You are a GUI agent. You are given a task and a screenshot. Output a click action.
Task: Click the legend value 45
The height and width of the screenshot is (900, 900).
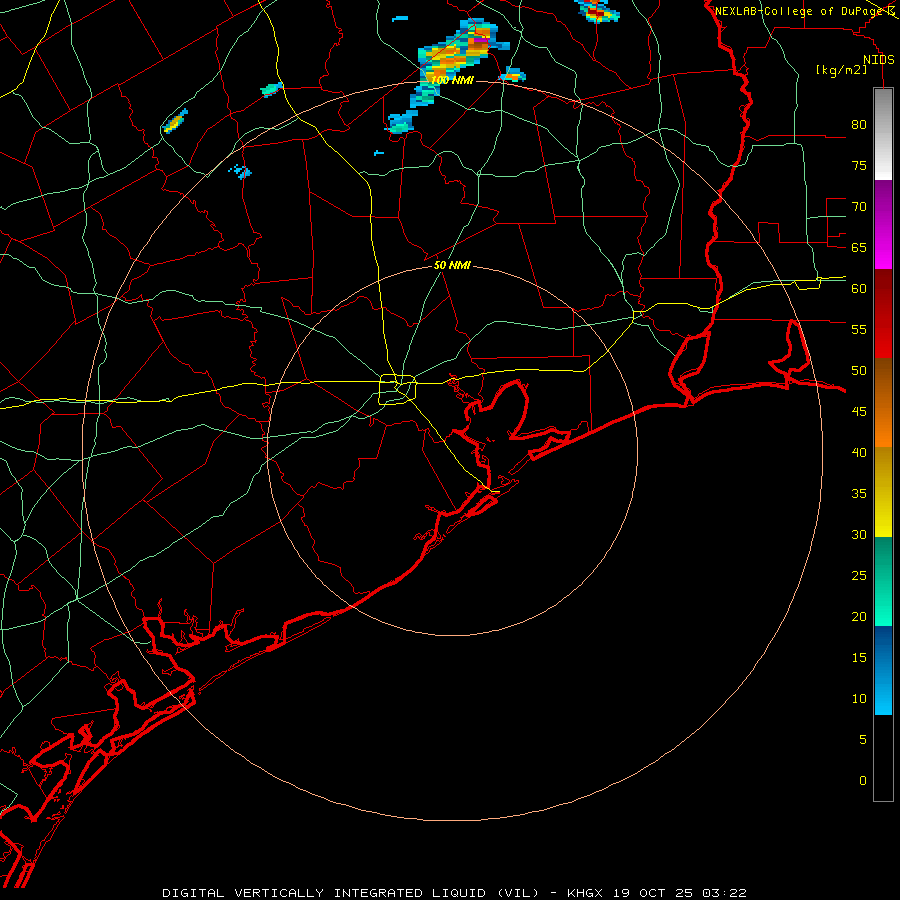click(x=859, y=412)
